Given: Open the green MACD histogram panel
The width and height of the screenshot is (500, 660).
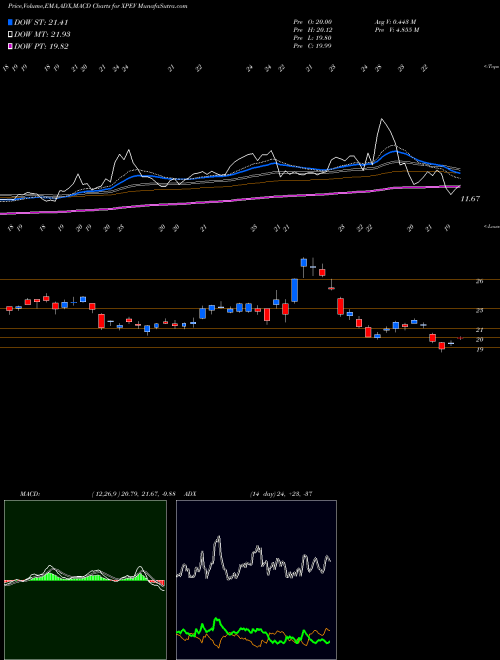Looking at the screenshot, I should click(x=85, y=580).
